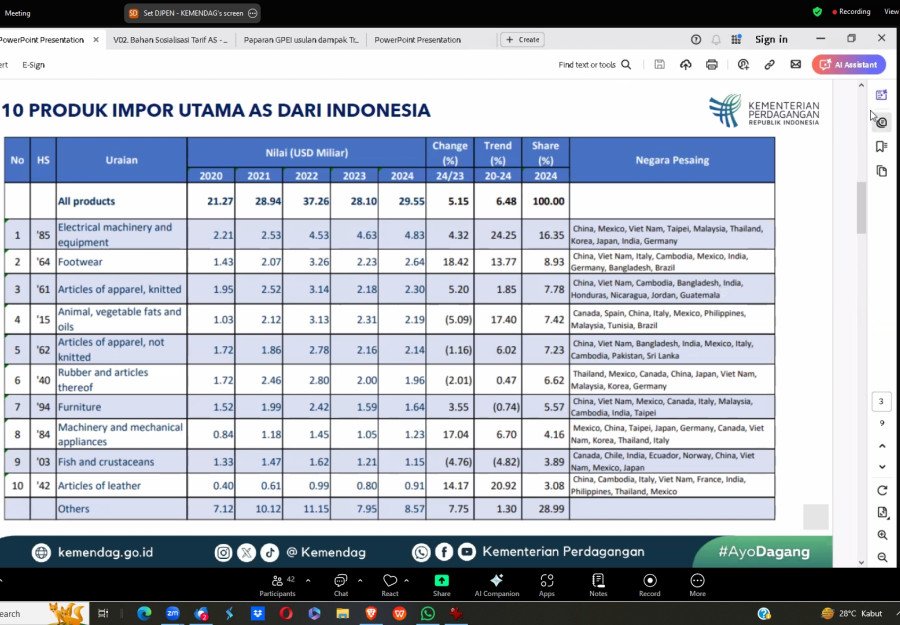This screenshot has height=625, width=900.
Task: Open the page display fit options icon
Action: point(882,513)
